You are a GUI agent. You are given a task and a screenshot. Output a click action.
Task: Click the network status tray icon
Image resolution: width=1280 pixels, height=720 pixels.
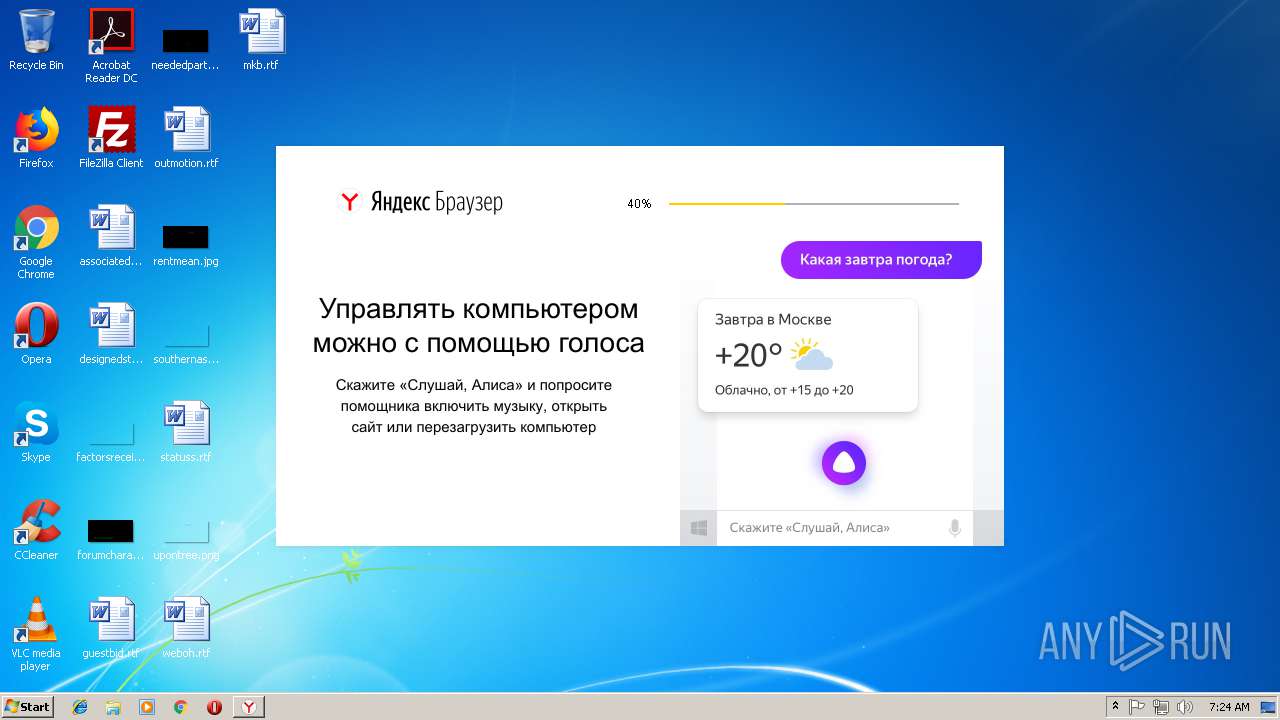[1160, 707]
